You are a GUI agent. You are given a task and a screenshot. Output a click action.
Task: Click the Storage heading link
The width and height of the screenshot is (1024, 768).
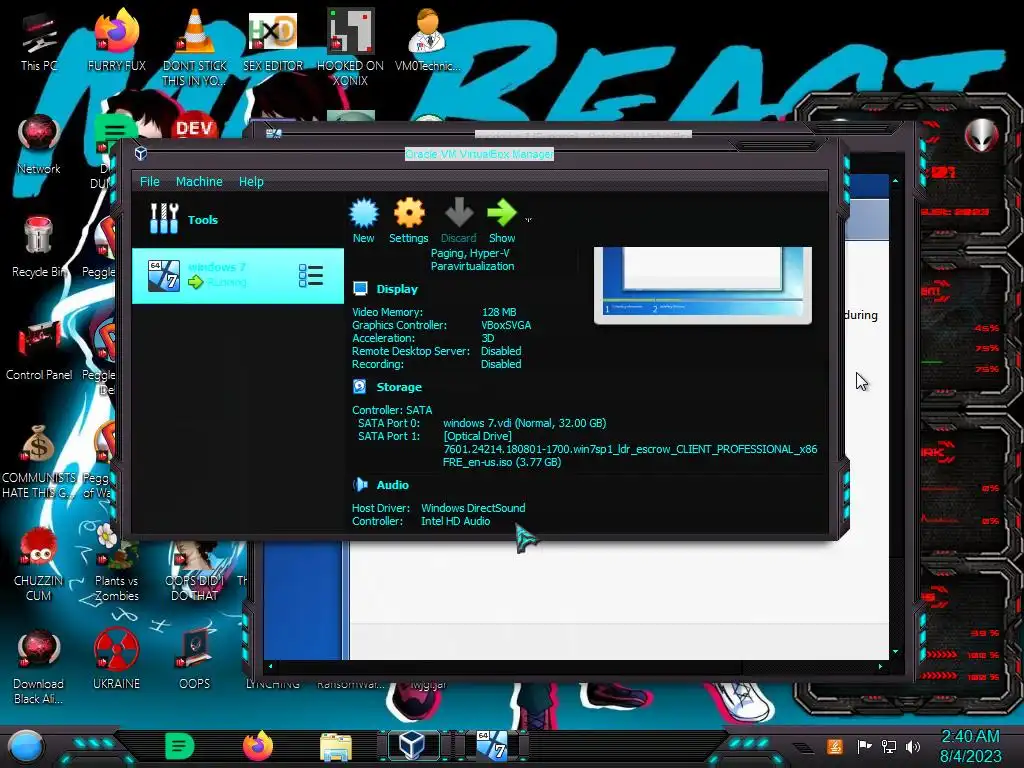click(399, 387)
